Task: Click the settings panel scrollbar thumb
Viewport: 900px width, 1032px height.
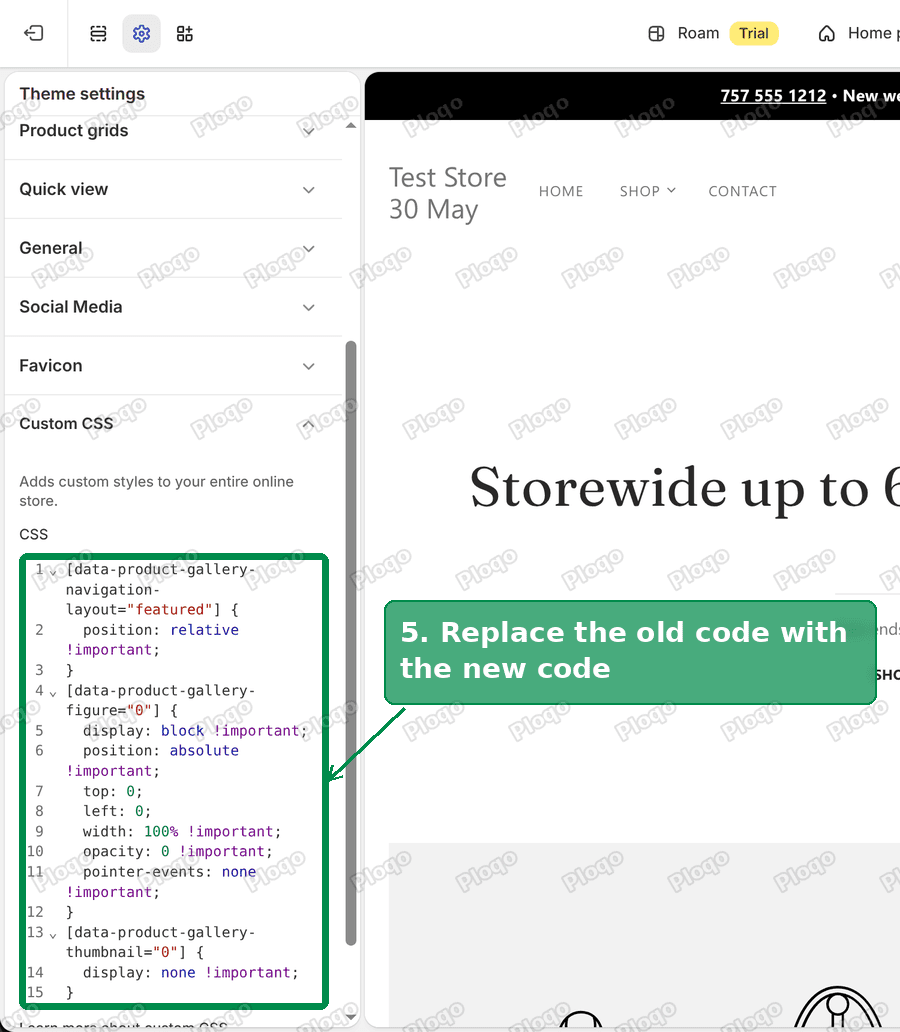Action: coord(351,643)
